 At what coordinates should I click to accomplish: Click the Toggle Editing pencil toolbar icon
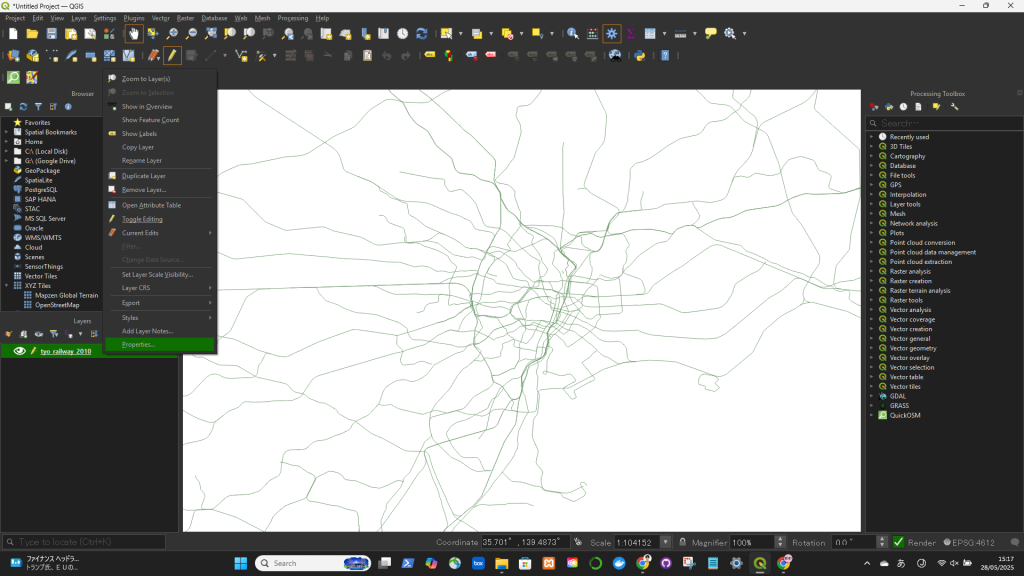(x=172, y=55)
